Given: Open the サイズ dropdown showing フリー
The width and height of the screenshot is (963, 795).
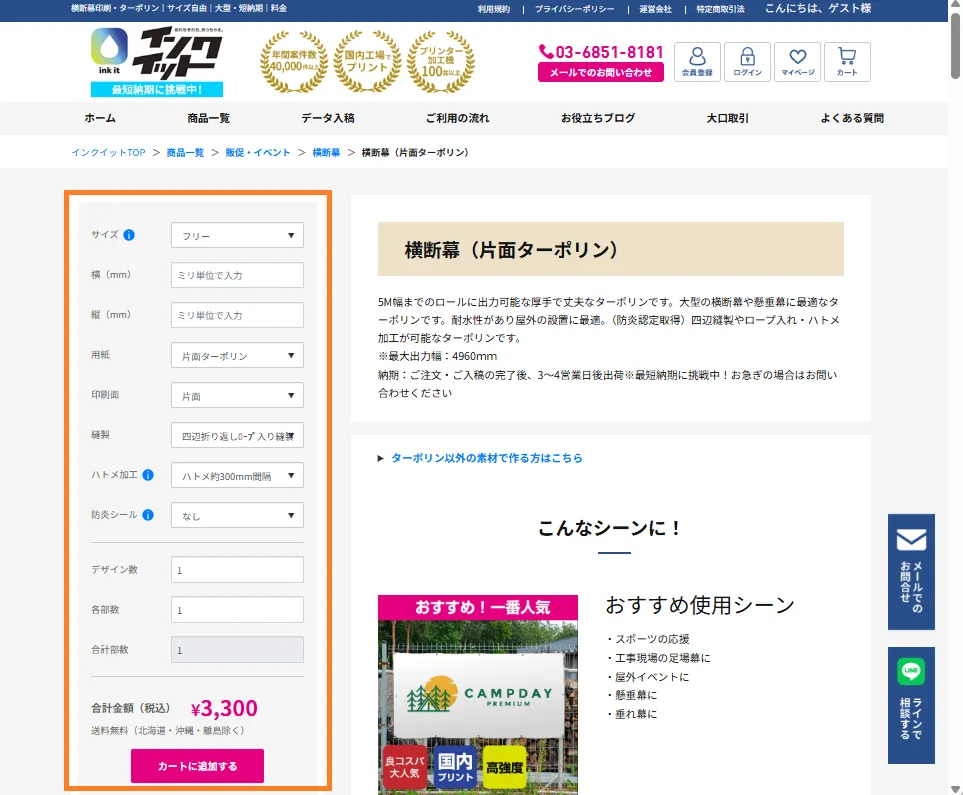Looking at the screenshot, I should (x=236, y=235).
